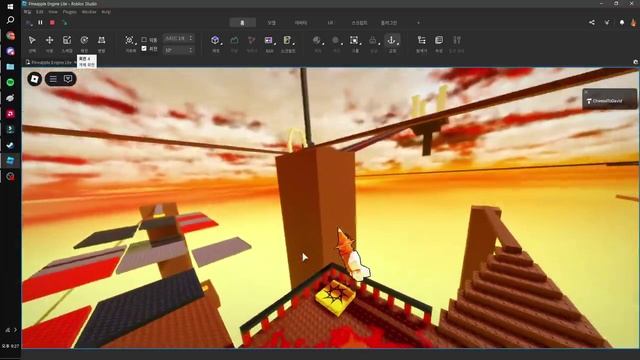Stop the playtest with red button
Image resolution: width=640 pixels, height=360 pixels.
click(x=52, y=22)
